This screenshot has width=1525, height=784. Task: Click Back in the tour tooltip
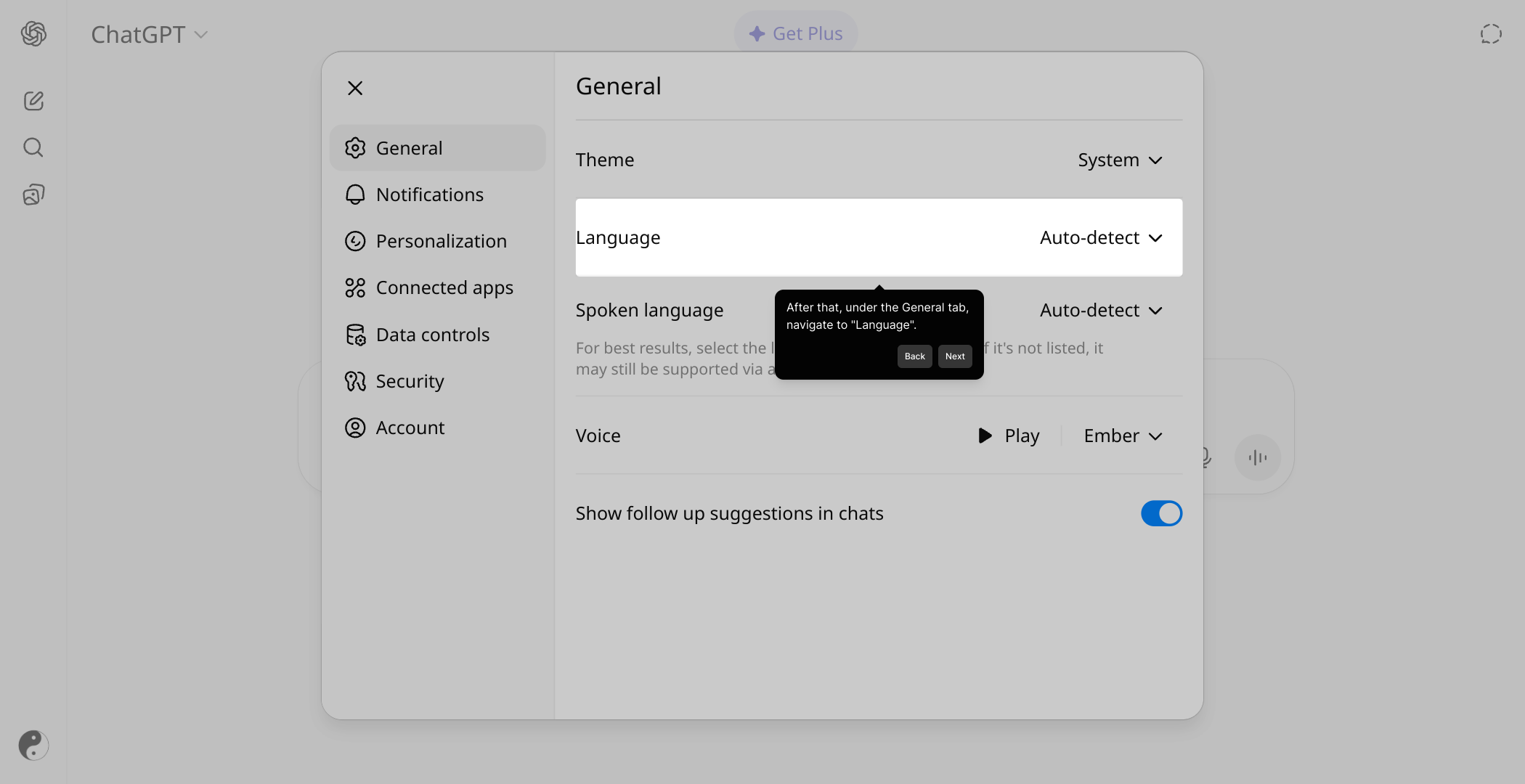[914, 356]
